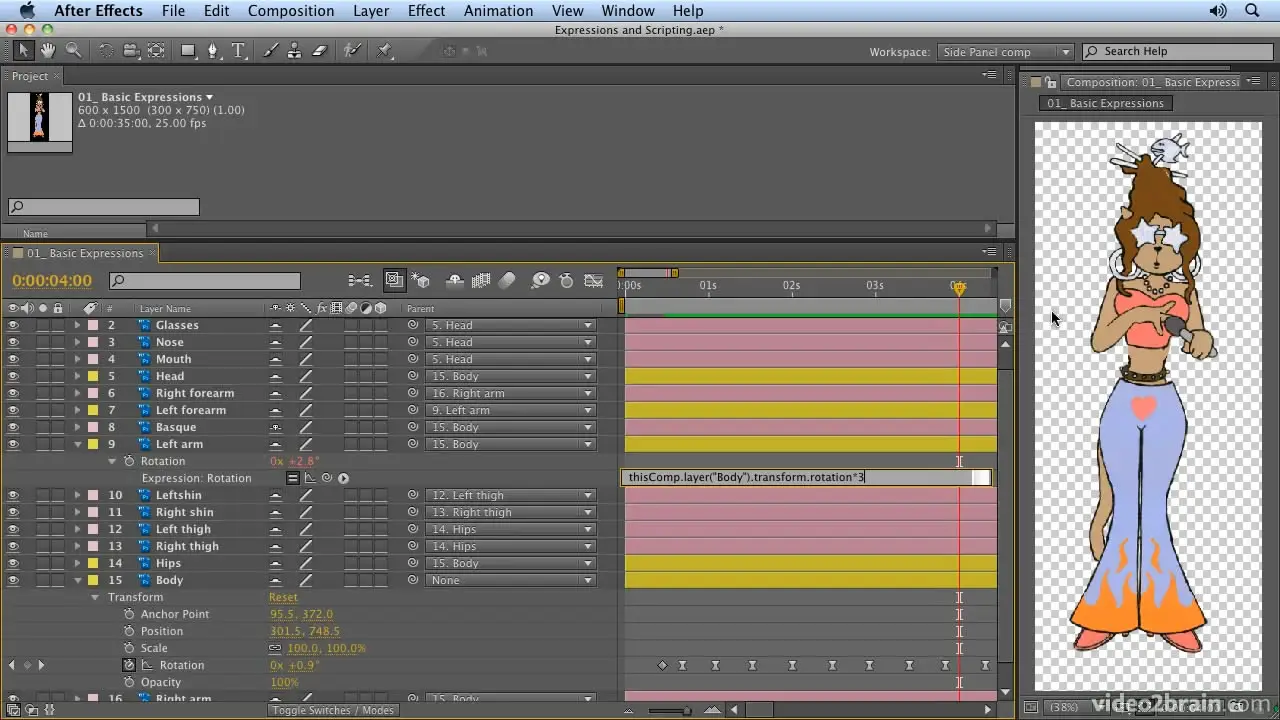Click the Live Update timeline button
This screenshot has height=720, width=1280.
tap(394, 281)
